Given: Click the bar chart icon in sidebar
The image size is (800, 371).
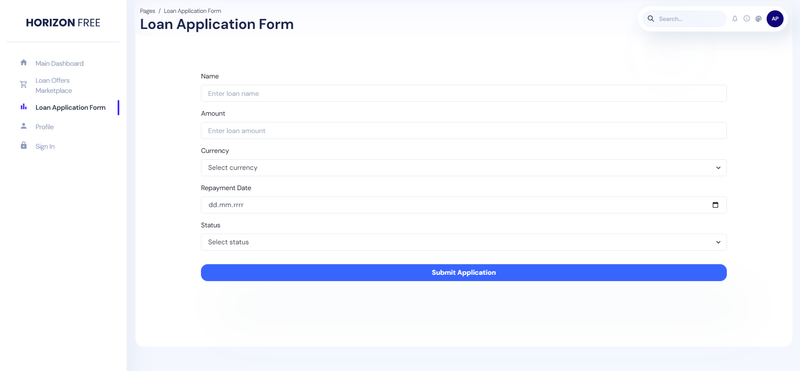Looking at the screenshot, I should click(x=23, y=107).
